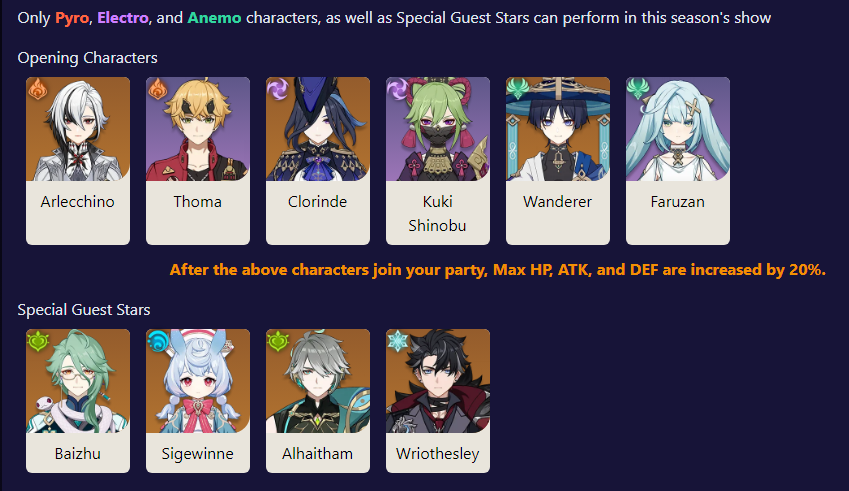Click the Pyro element icon on Arlecchino's card

(x=38, y=90)
